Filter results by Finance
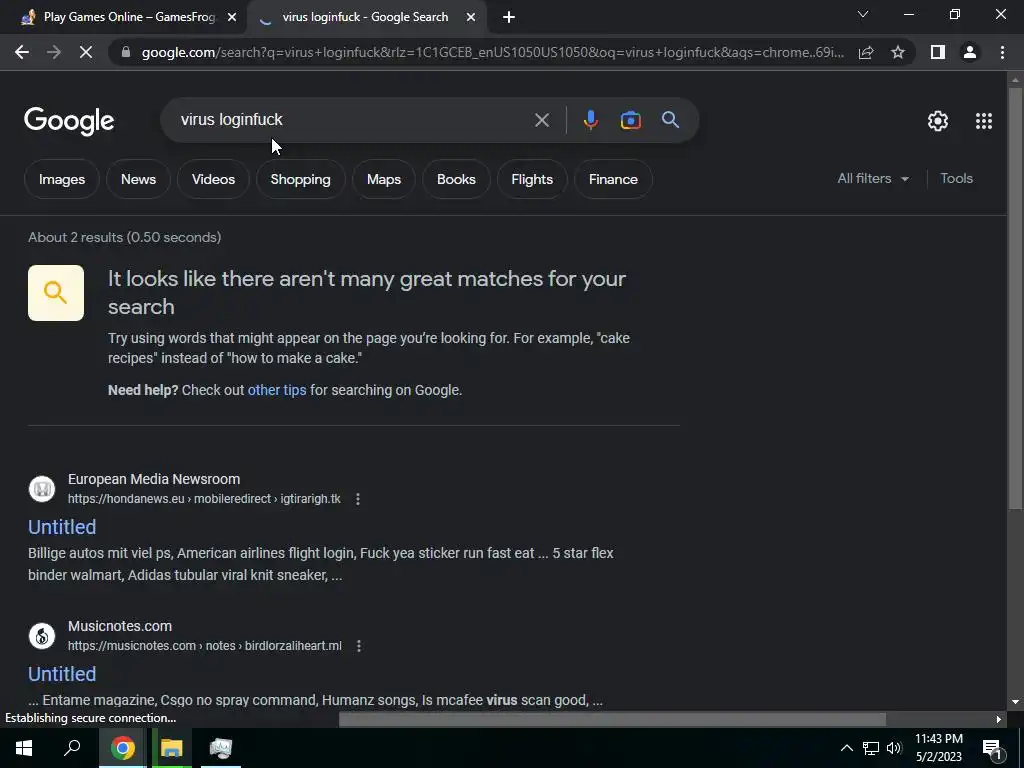This screenshot has width=1024, height=768. coord(613,179)
